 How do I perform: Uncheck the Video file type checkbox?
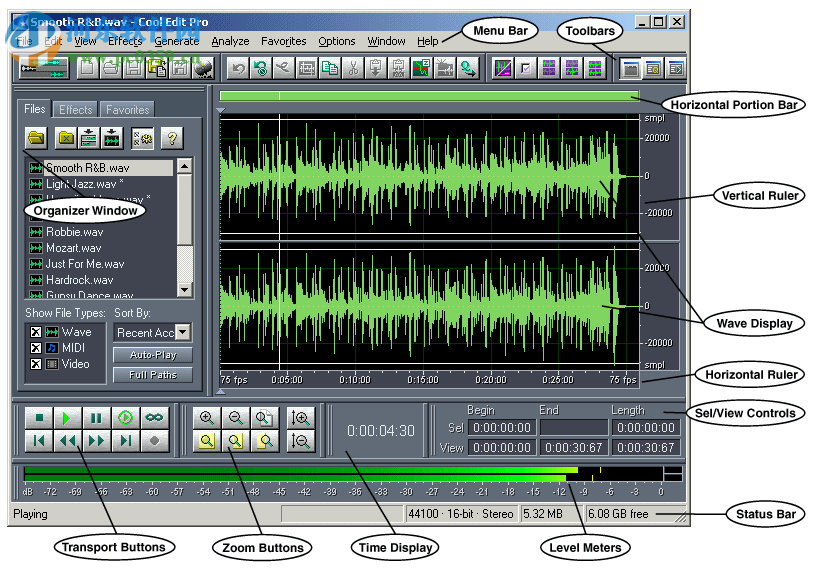36,364
